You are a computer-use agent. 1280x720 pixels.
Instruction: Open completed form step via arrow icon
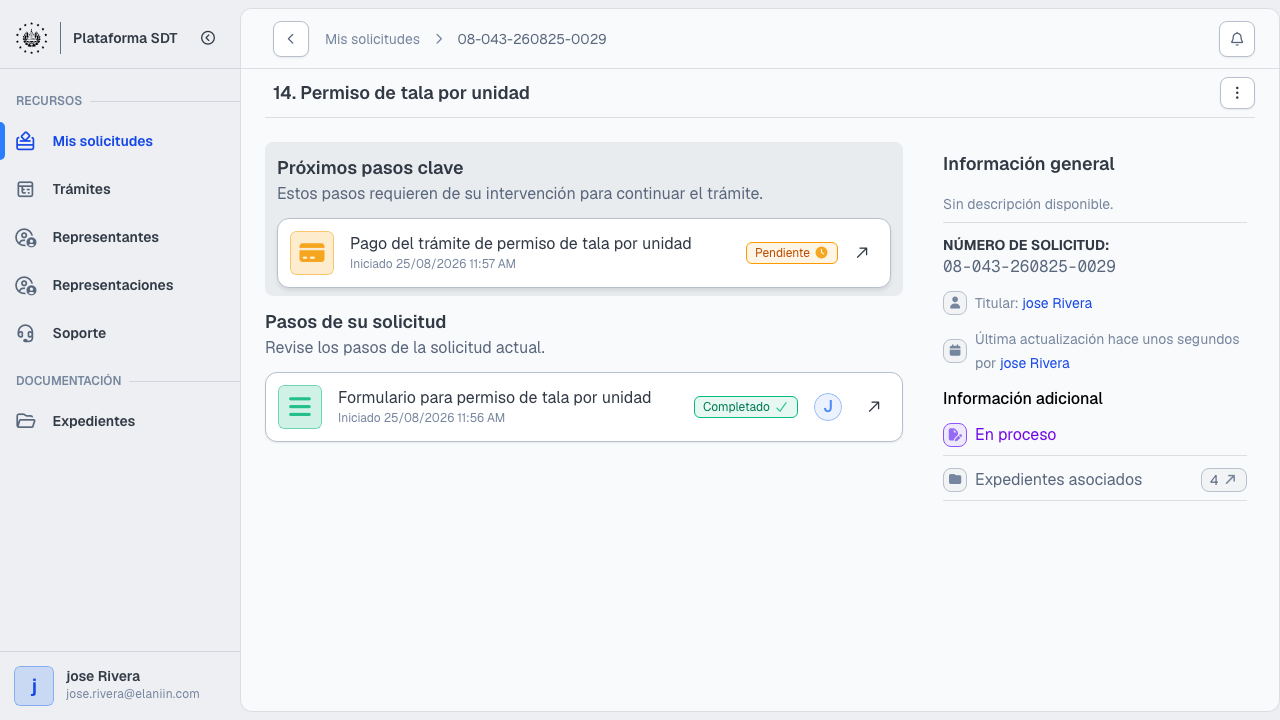874,407
